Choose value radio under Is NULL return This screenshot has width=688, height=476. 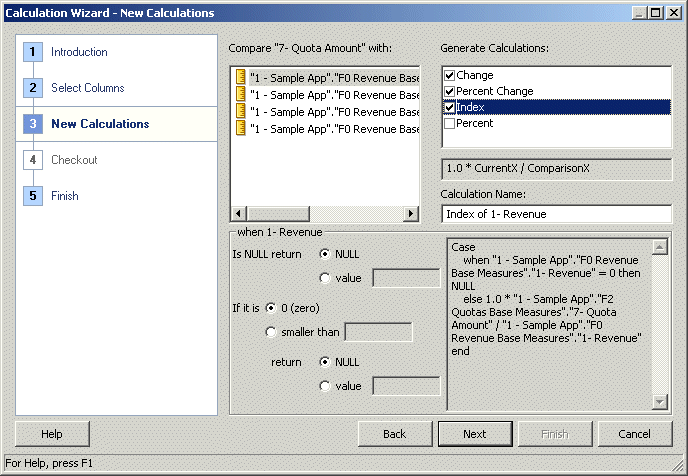point(325,278)
